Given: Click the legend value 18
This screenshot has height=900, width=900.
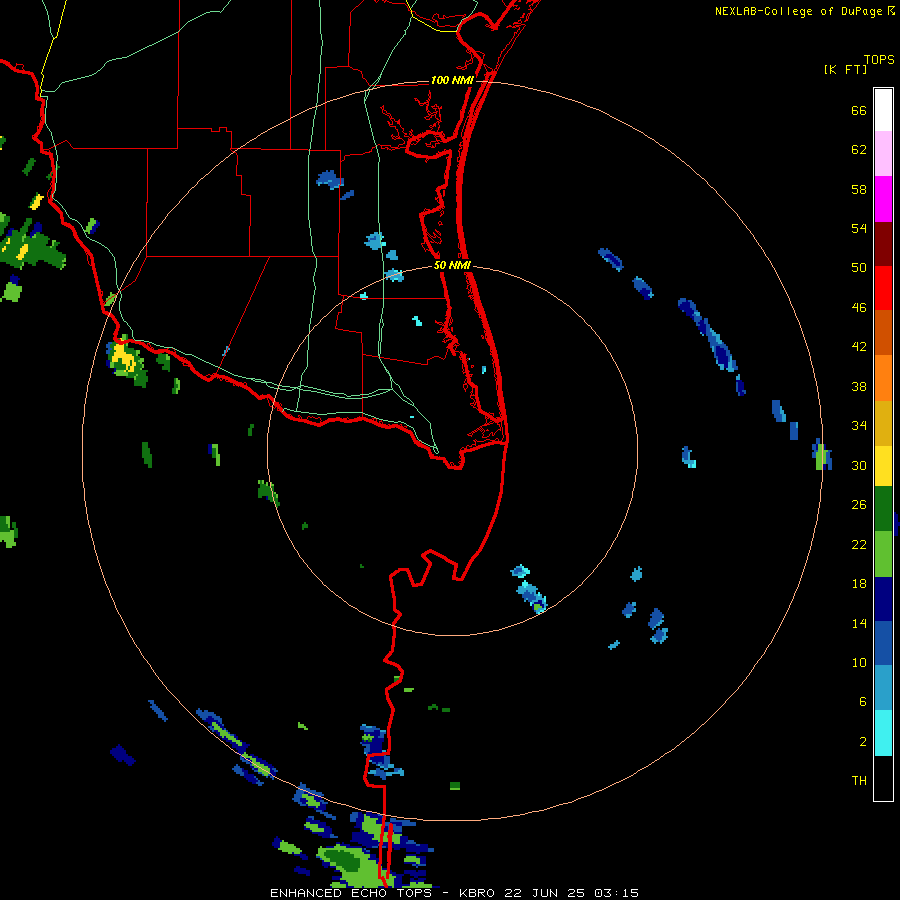Looking at the screenshot, I should pos(859,584).
